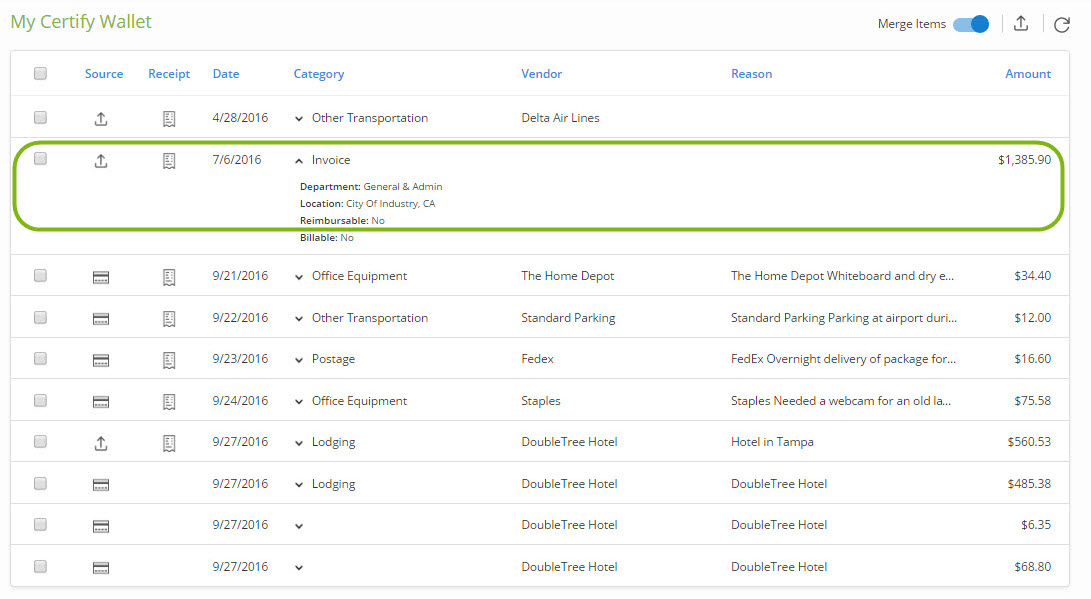Open receipt icon for Hotel in Tampa row
The image size is (1091, 599).
click(169, 443)
